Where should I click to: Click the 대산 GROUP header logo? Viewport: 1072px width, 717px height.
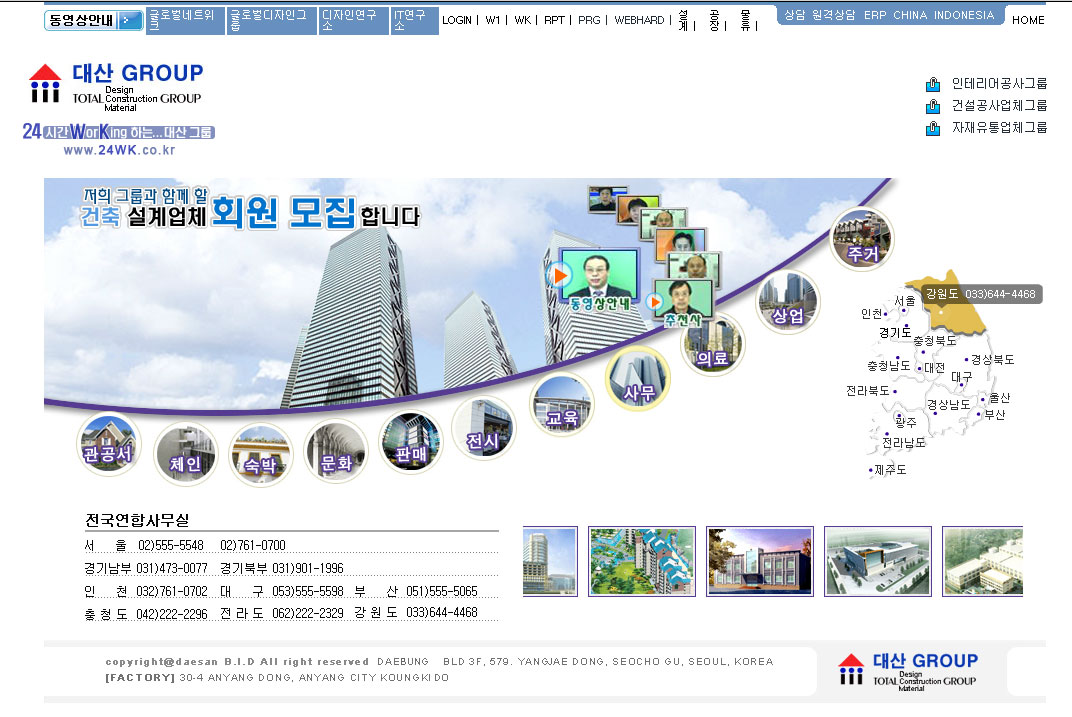click(116, 86)
